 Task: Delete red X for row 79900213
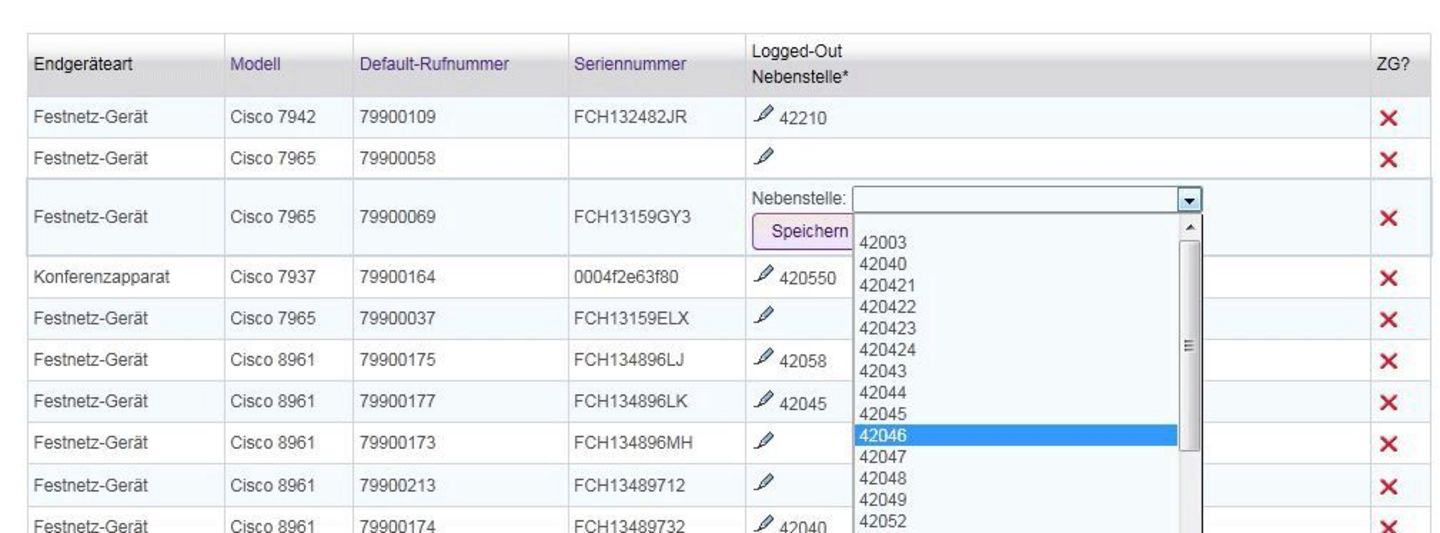(1388, 486)
